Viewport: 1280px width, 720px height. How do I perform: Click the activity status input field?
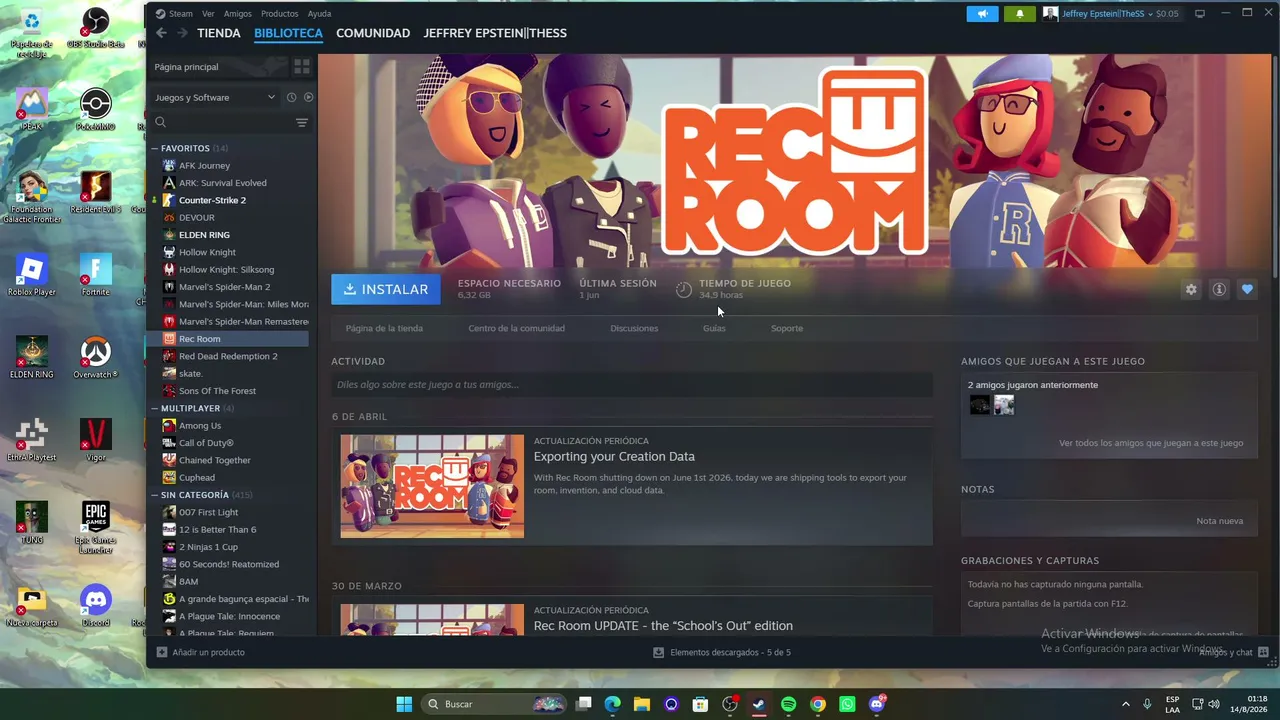[x=632, y=385]
